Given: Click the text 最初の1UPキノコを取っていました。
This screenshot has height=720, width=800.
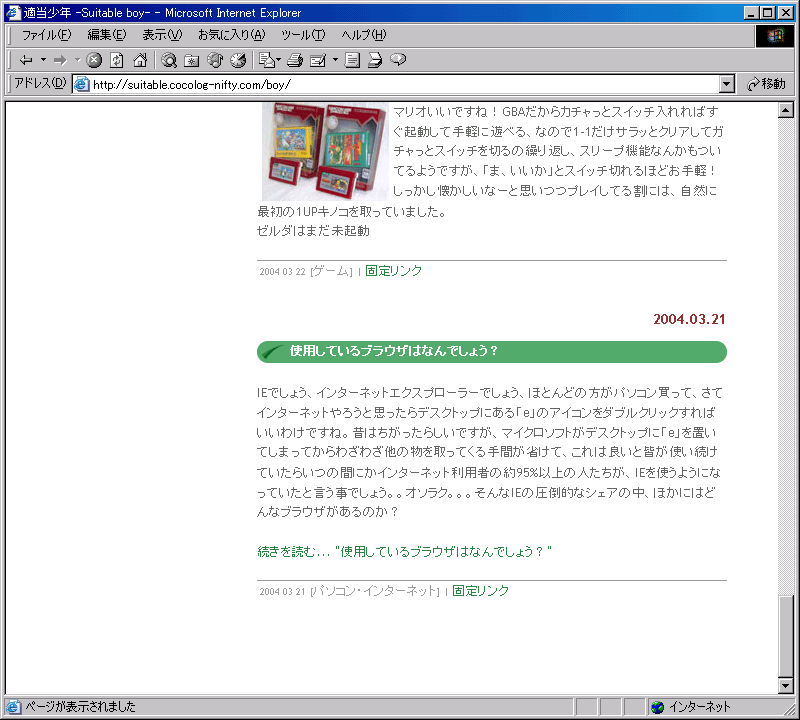Looking at the screenshot, I should 351,212.
